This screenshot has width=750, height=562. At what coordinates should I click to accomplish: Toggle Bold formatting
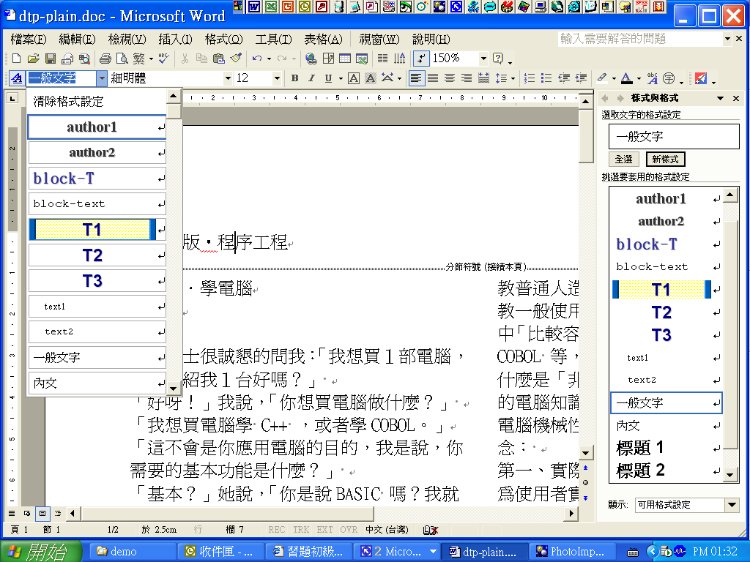pyautogui.click(x=295, y=78)
